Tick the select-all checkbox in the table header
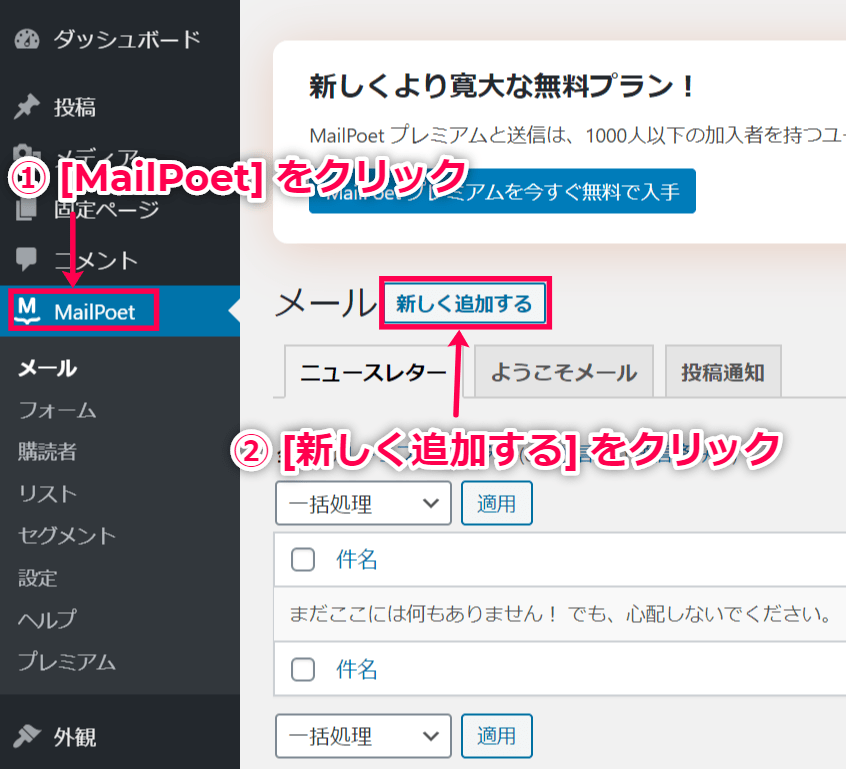Screen dimensions: 846x769 tap(303, 560)
